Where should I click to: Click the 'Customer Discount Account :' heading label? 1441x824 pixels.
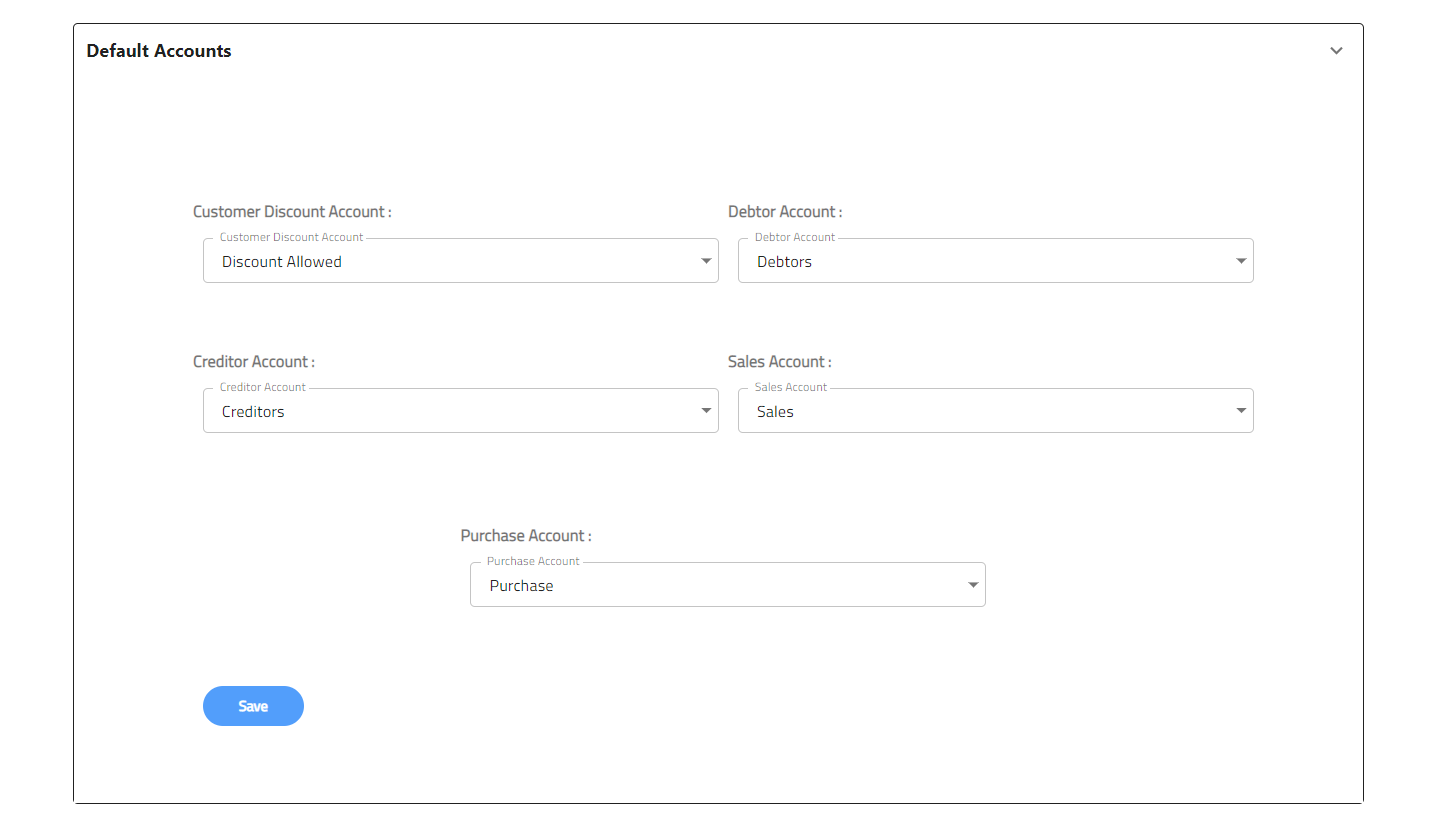(x=292, y=212)
